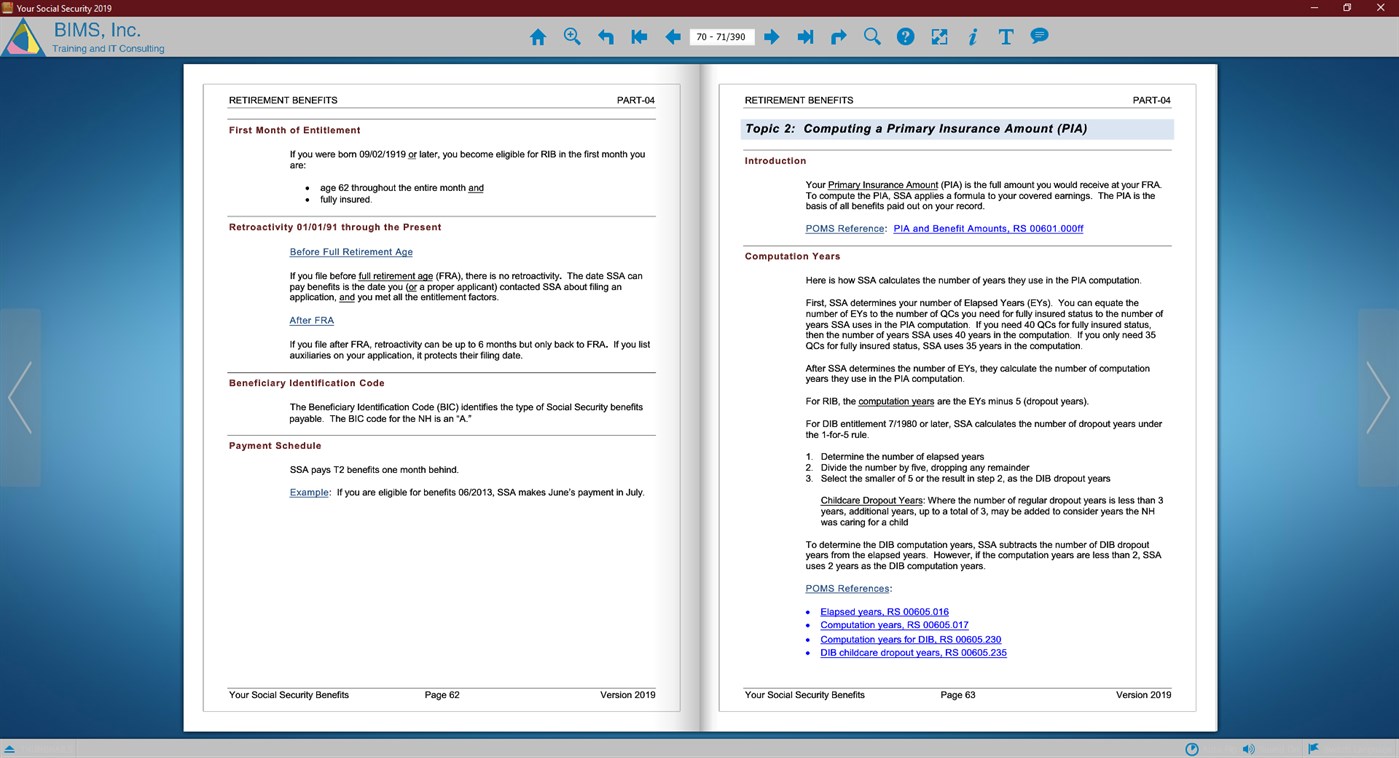Open search with the magnifying glass icon

click(x=871, y=36)
